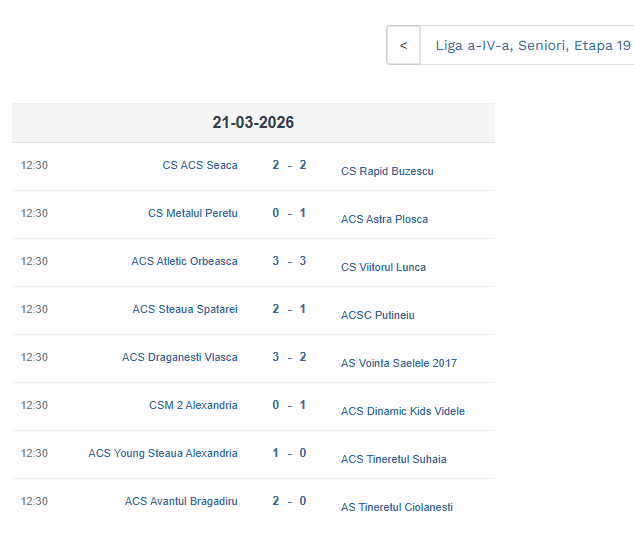Open CS ACS Seaca team page

pos(200,165)
